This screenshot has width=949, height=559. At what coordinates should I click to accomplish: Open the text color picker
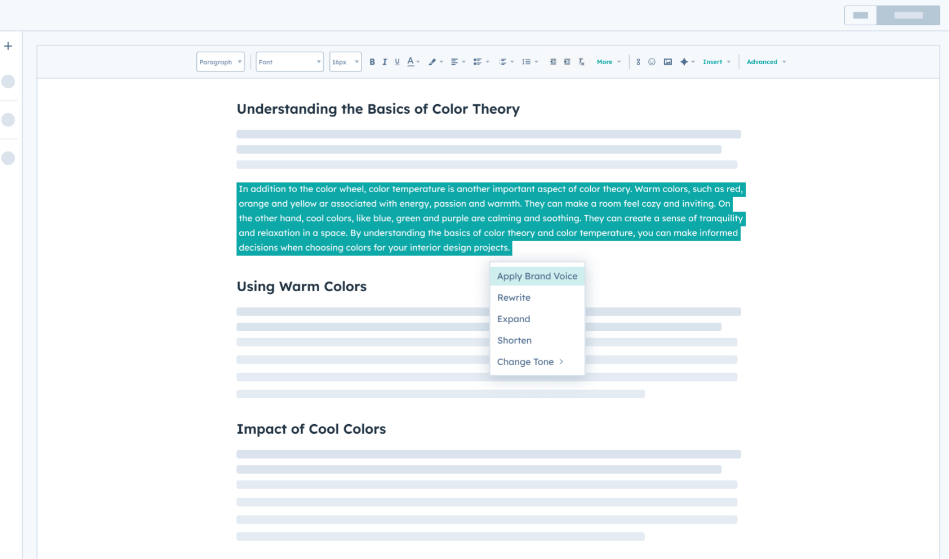click(x=413, y=62)
